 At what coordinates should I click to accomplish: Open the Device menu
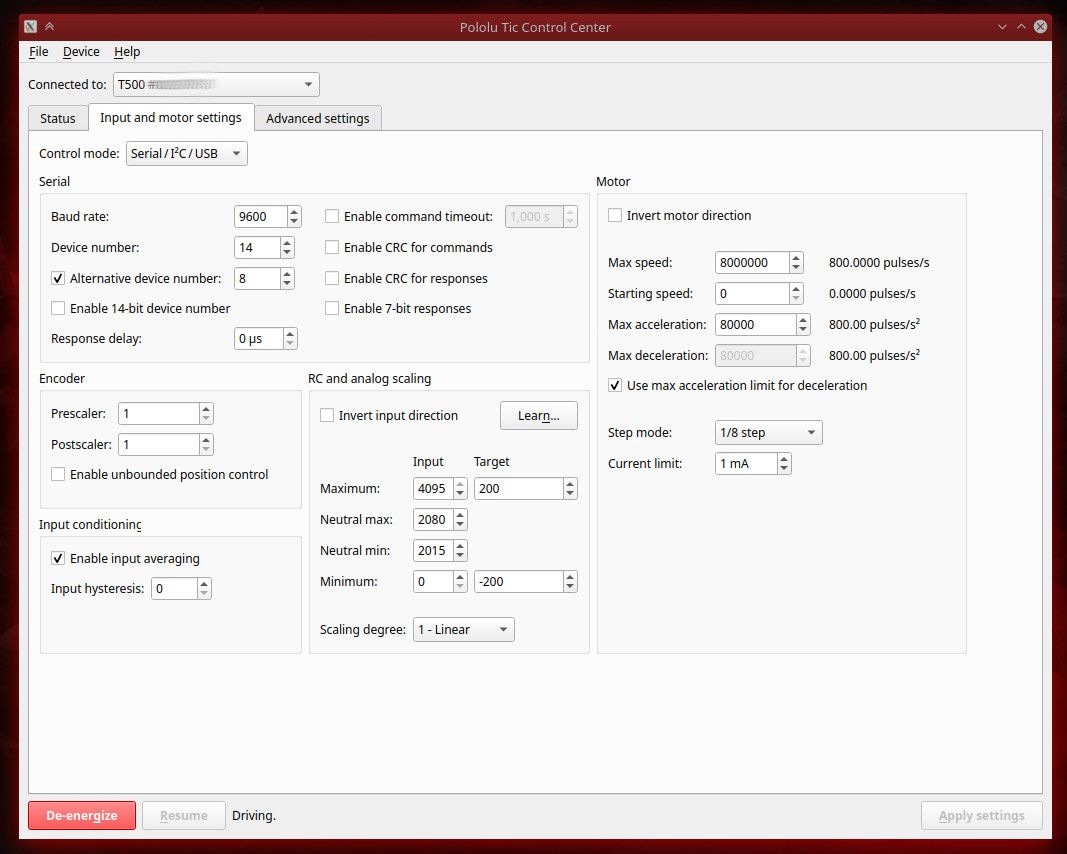click(81, 51)
